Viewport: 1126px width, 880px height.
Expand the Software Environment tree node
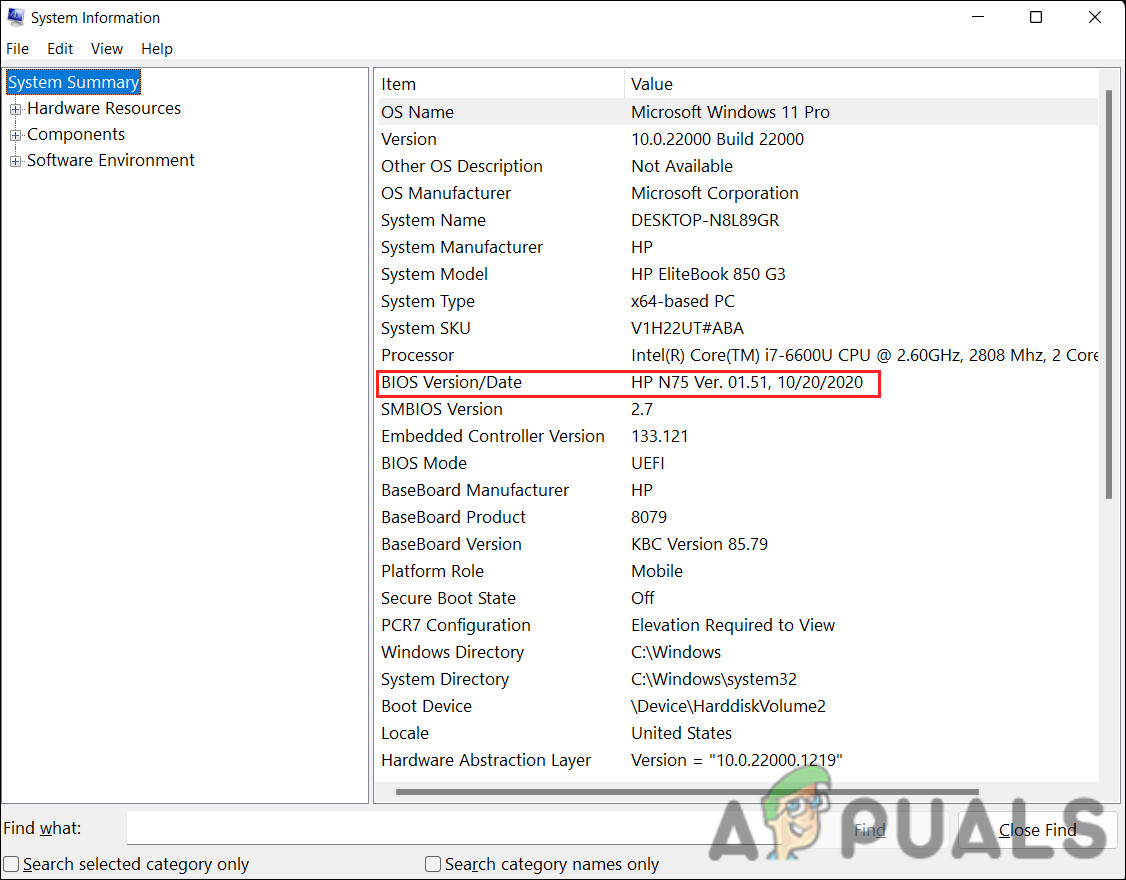tap(15, 160)
